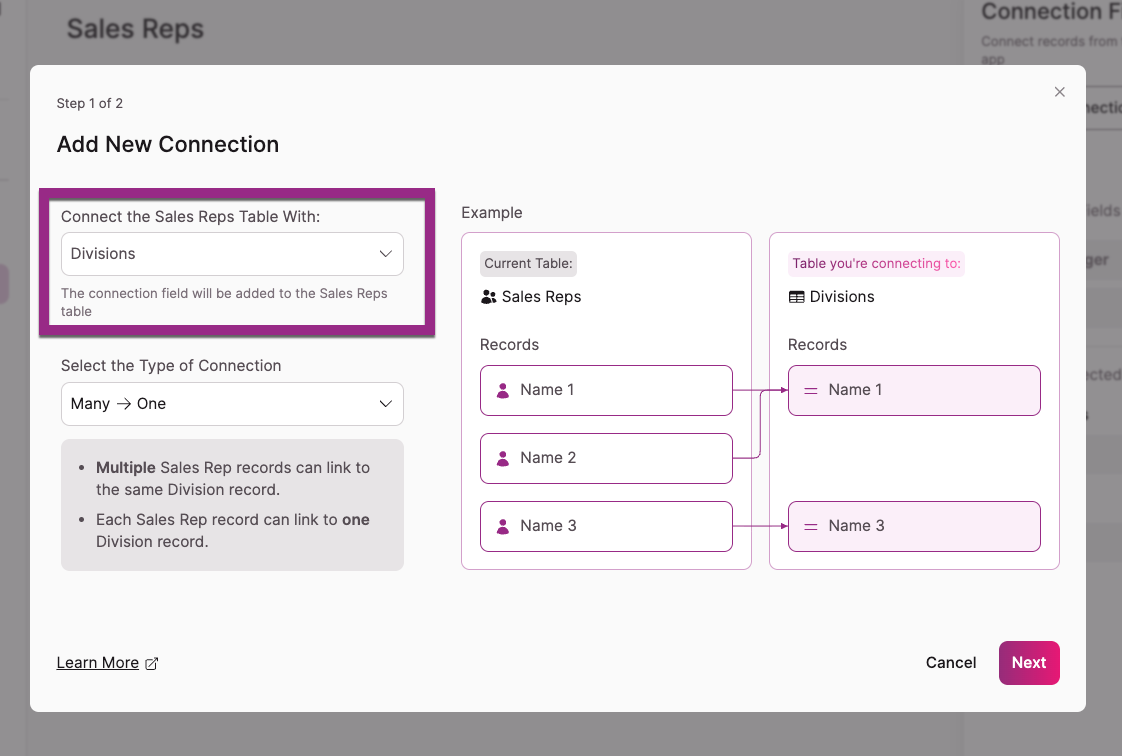The width and height of the screenshot is (1122, 756).
Task: Click the 'Each Sales Rep record' bullet text
Action: (233, 531)
